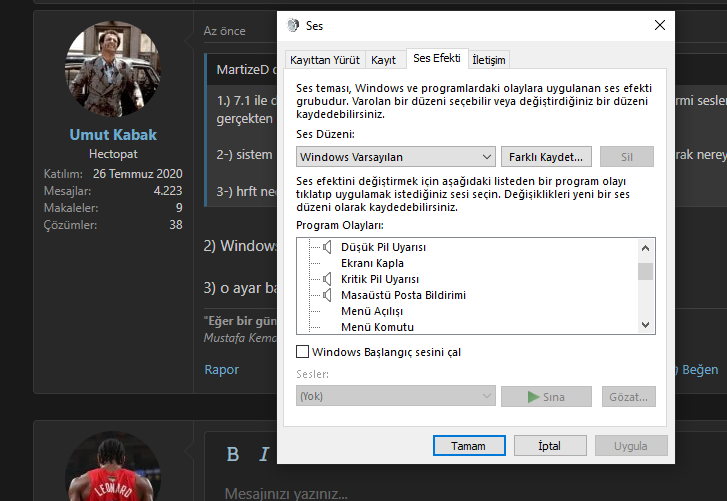The width and height of the screenshot is (727, 501).
Task: Select the Menü Komutu event
Action: coord(377,327)
